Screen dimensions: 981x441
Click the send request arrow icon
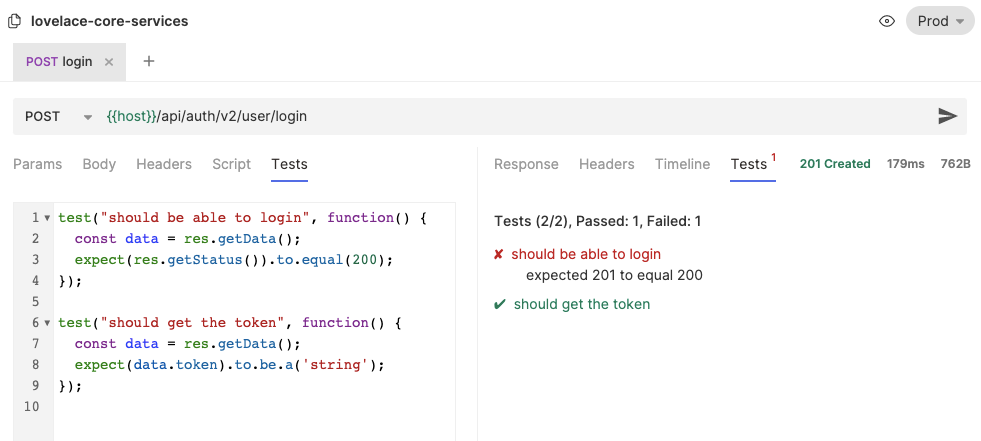pos(947,116)
